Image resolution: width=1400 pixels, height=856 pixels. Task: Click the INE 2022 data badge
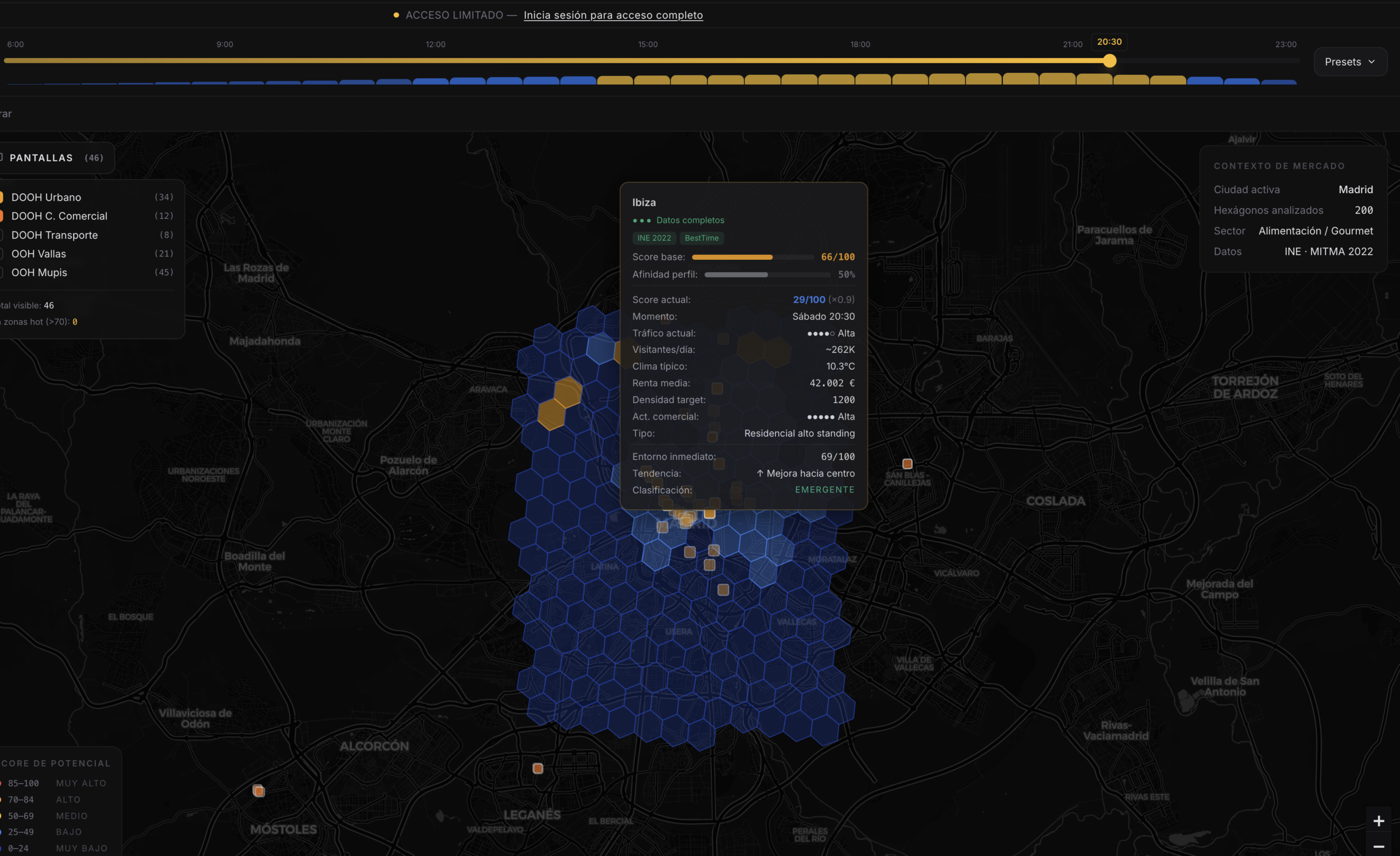(654, 238)
